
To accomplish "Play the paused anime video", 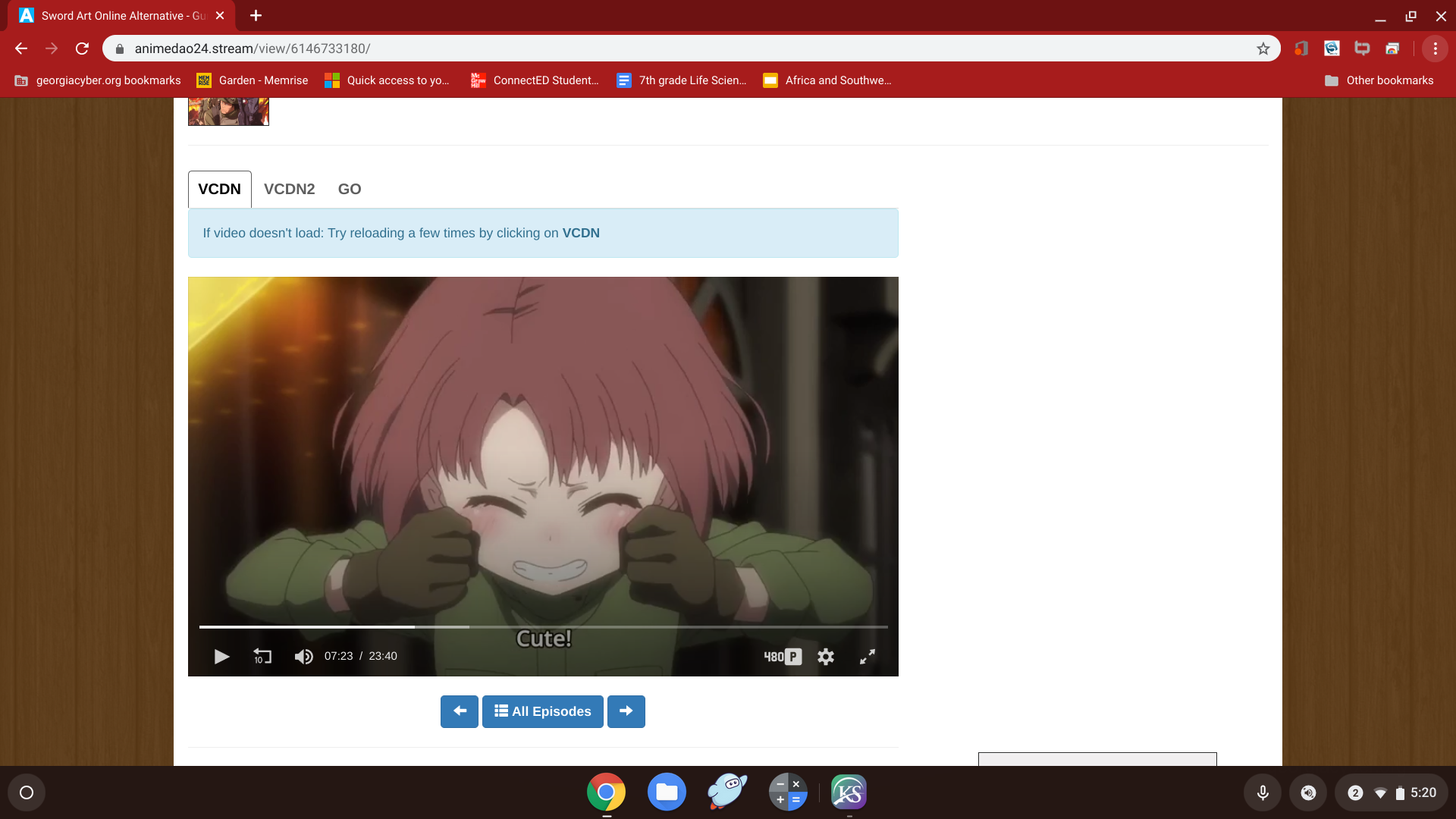I will pos(221,657).
